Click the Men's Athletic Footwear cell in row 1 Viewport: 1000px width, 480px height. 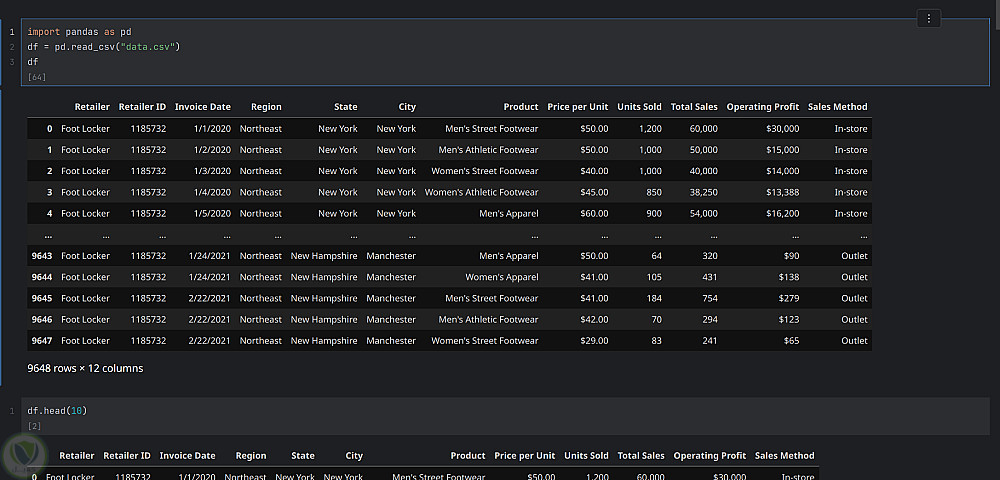[x=489, y=150]
